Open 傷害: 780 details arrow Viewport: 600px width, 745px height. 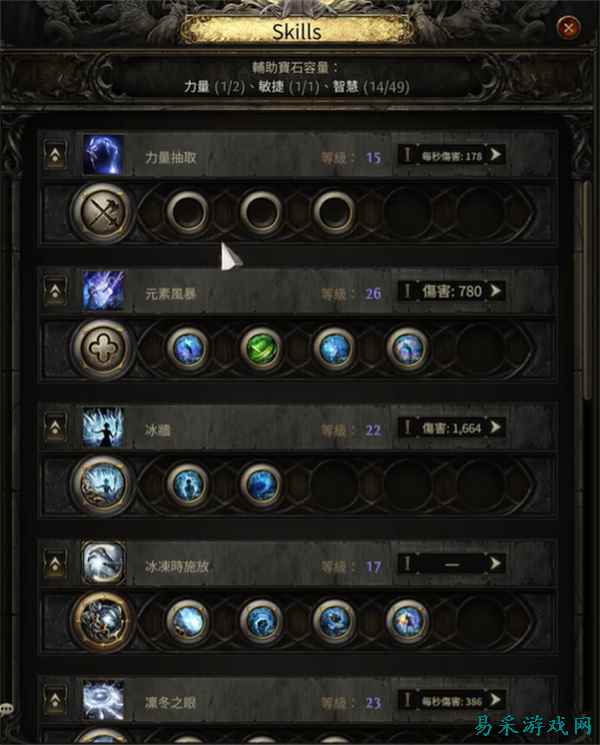495,290
